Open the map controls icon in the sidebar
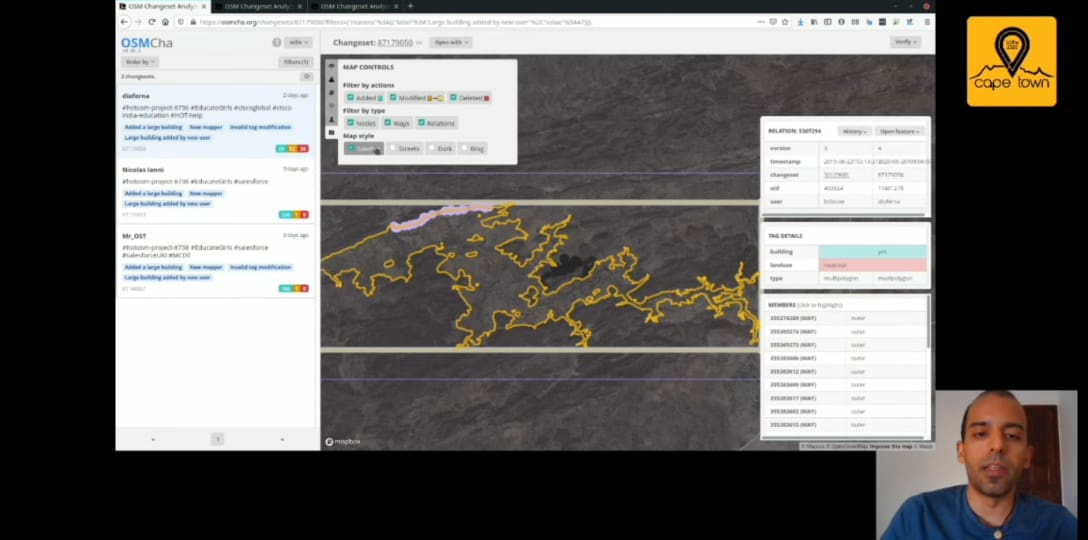The image size is (1088, 540). coord(331,132)
